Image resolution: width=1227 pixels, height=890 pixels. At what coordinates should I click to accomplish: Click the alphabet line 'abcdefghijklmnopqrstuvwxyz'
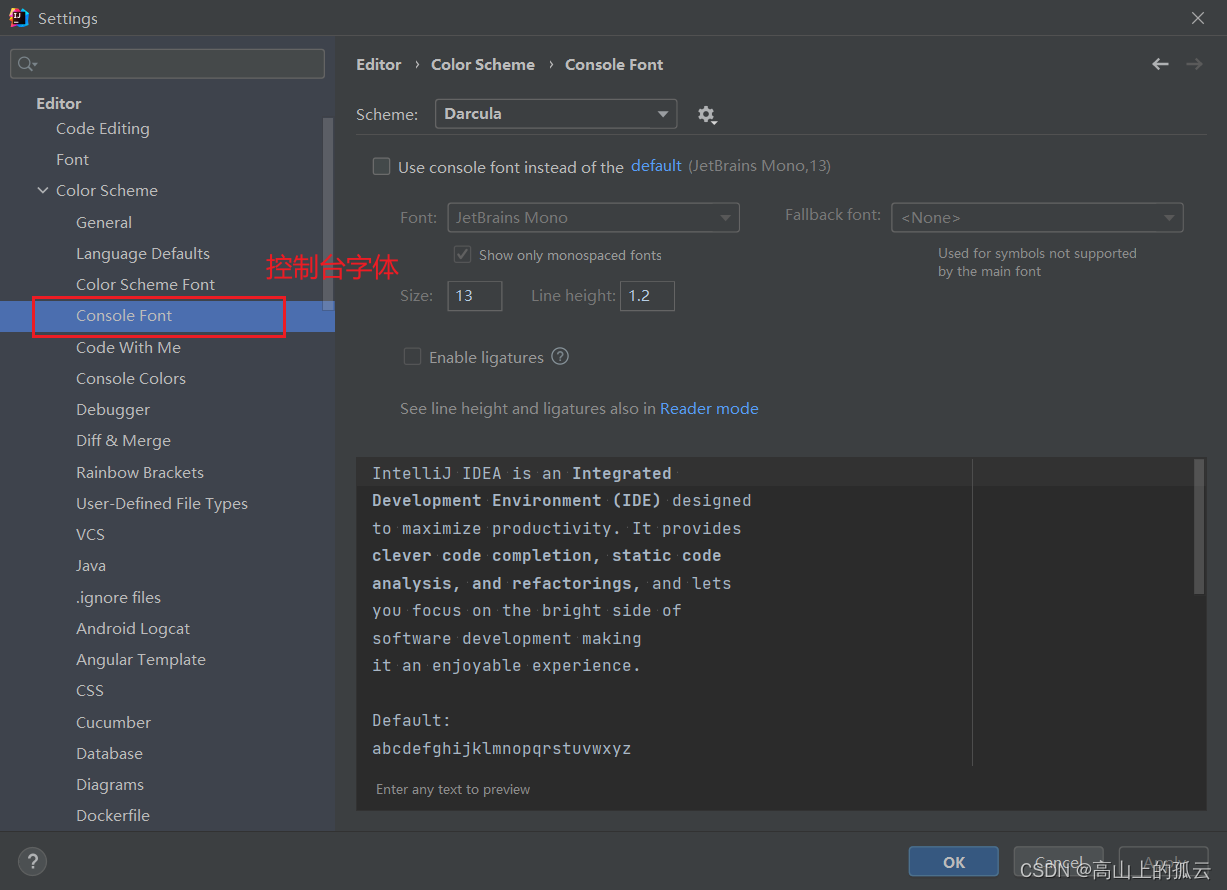point(501,748)
